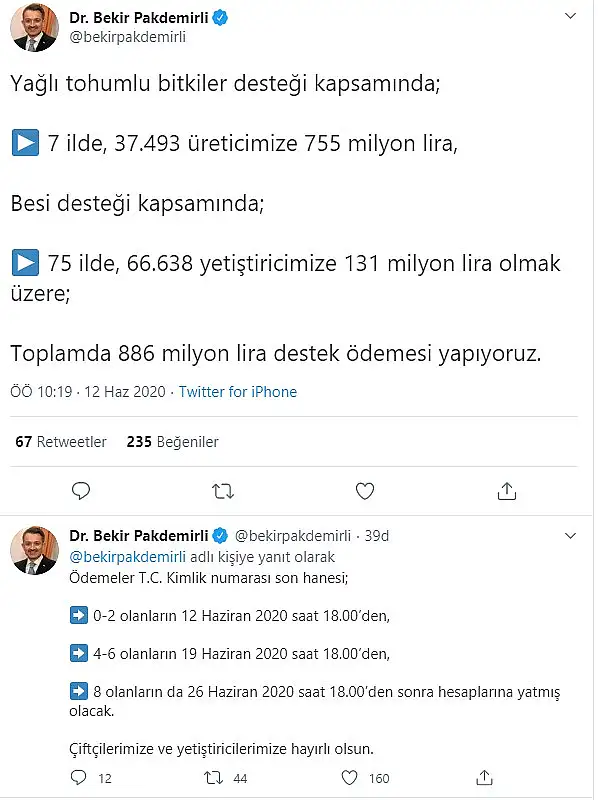Click main tweet profile picture

(x=34, y=27)
